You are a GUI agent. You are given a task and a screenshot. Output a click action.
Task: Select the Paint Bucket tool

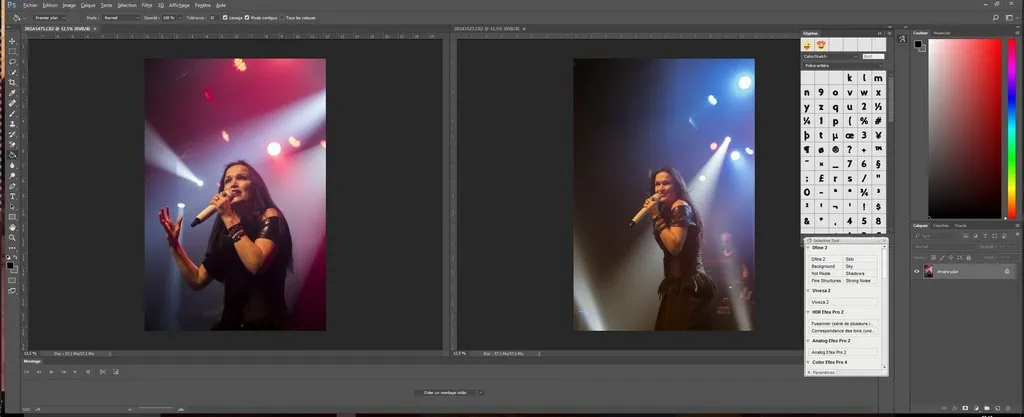point(12,154)
